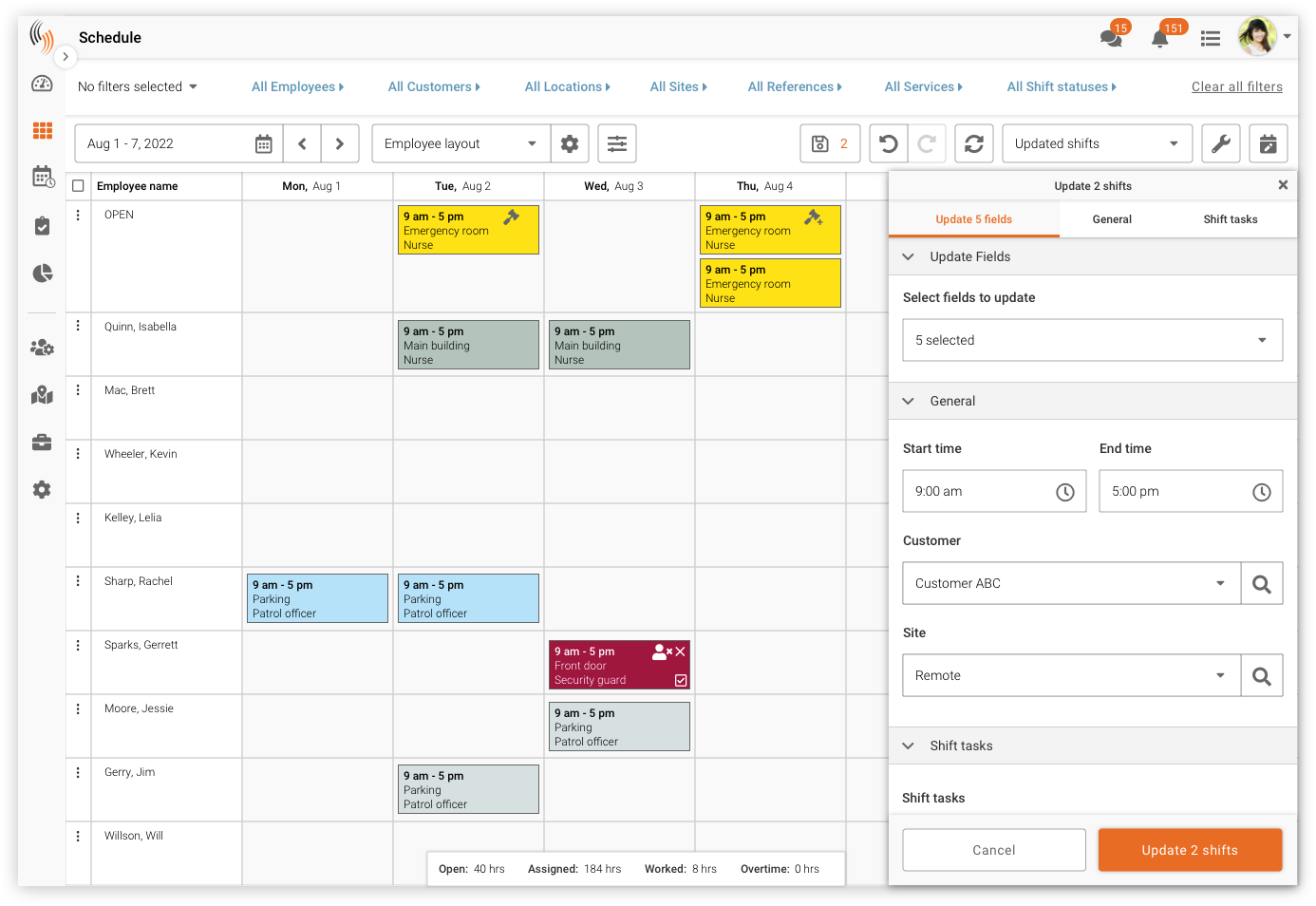Screen dimensions: 1316x906
Task: Switch to the General tab
Action: pyautogui.click(x=1112, y=219)
